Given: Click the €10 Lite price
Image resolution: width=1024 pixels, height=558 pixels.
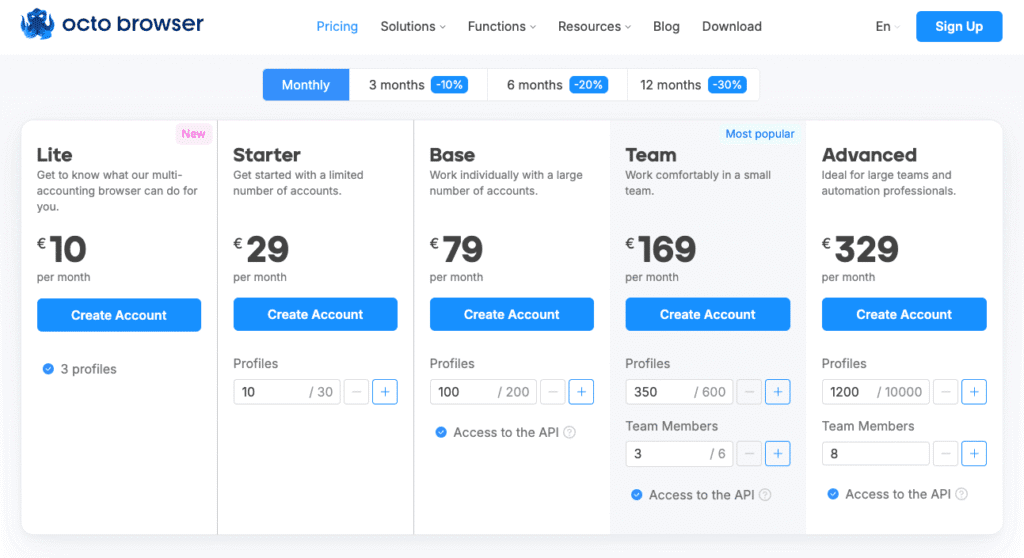Looking at the screenshot, I should click(x=62, y=249).
